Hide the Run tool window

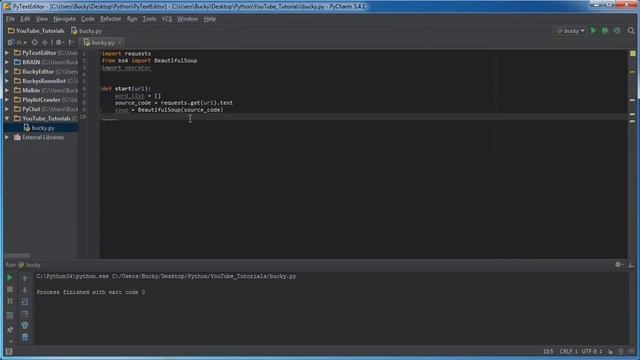631,264
